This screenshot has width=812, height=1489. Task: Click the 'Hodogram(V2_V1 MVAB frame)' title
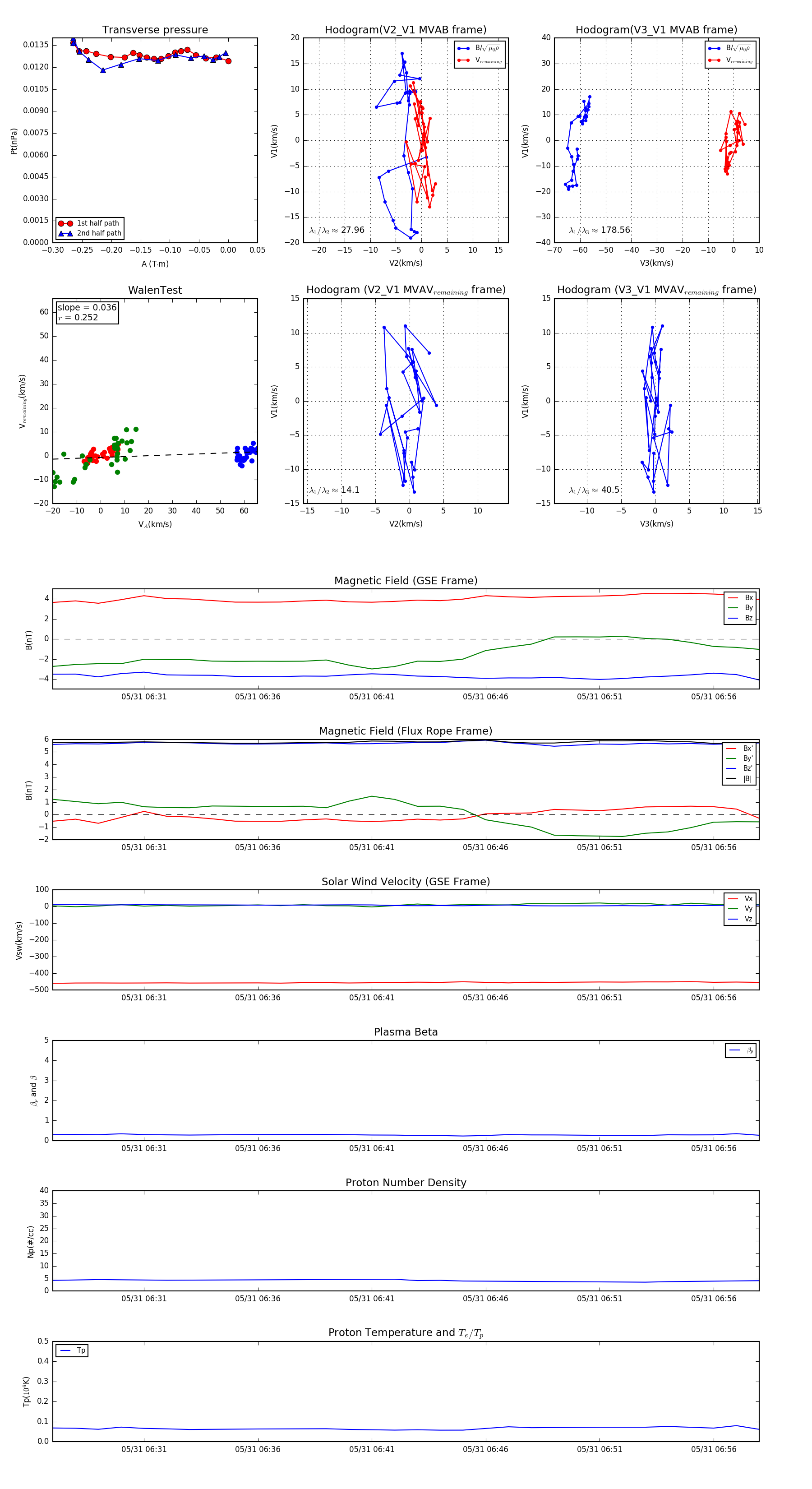(x=406, y=30)
